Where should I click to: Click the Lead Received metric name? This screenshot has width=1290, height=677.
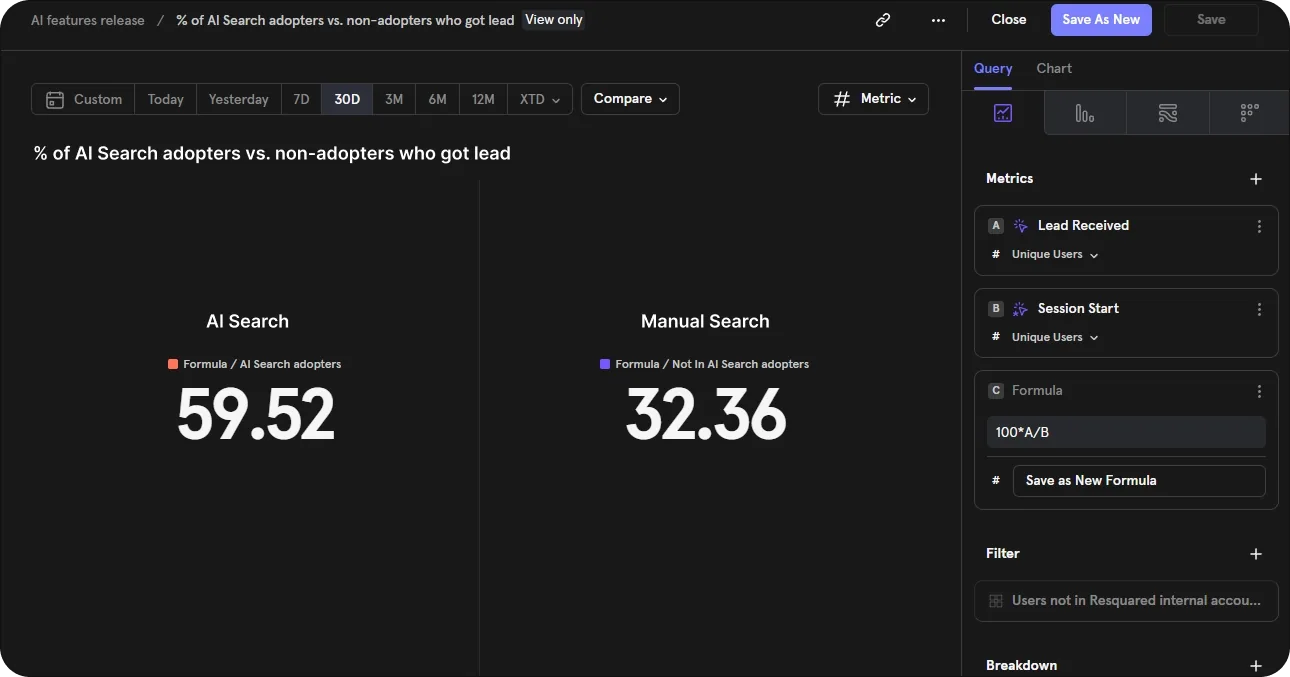pos(1083,226)
